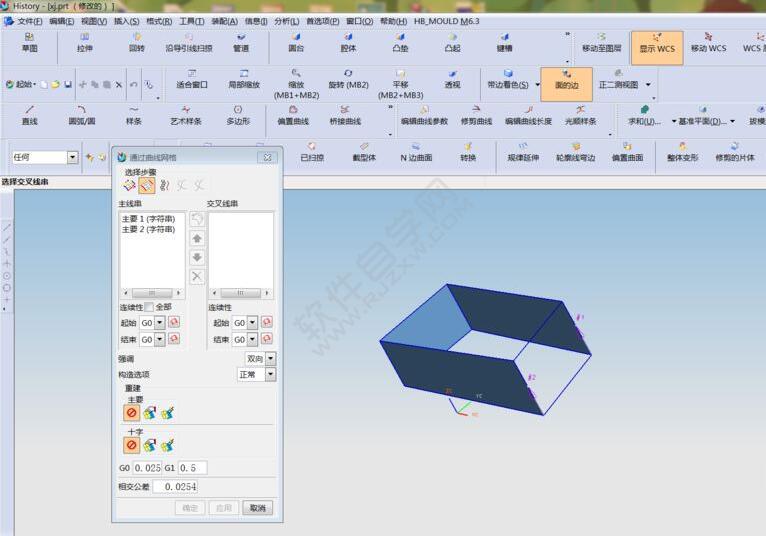Open the 任何 selection filter dropdown
The image size is (766, 536).
coord(73,157)
